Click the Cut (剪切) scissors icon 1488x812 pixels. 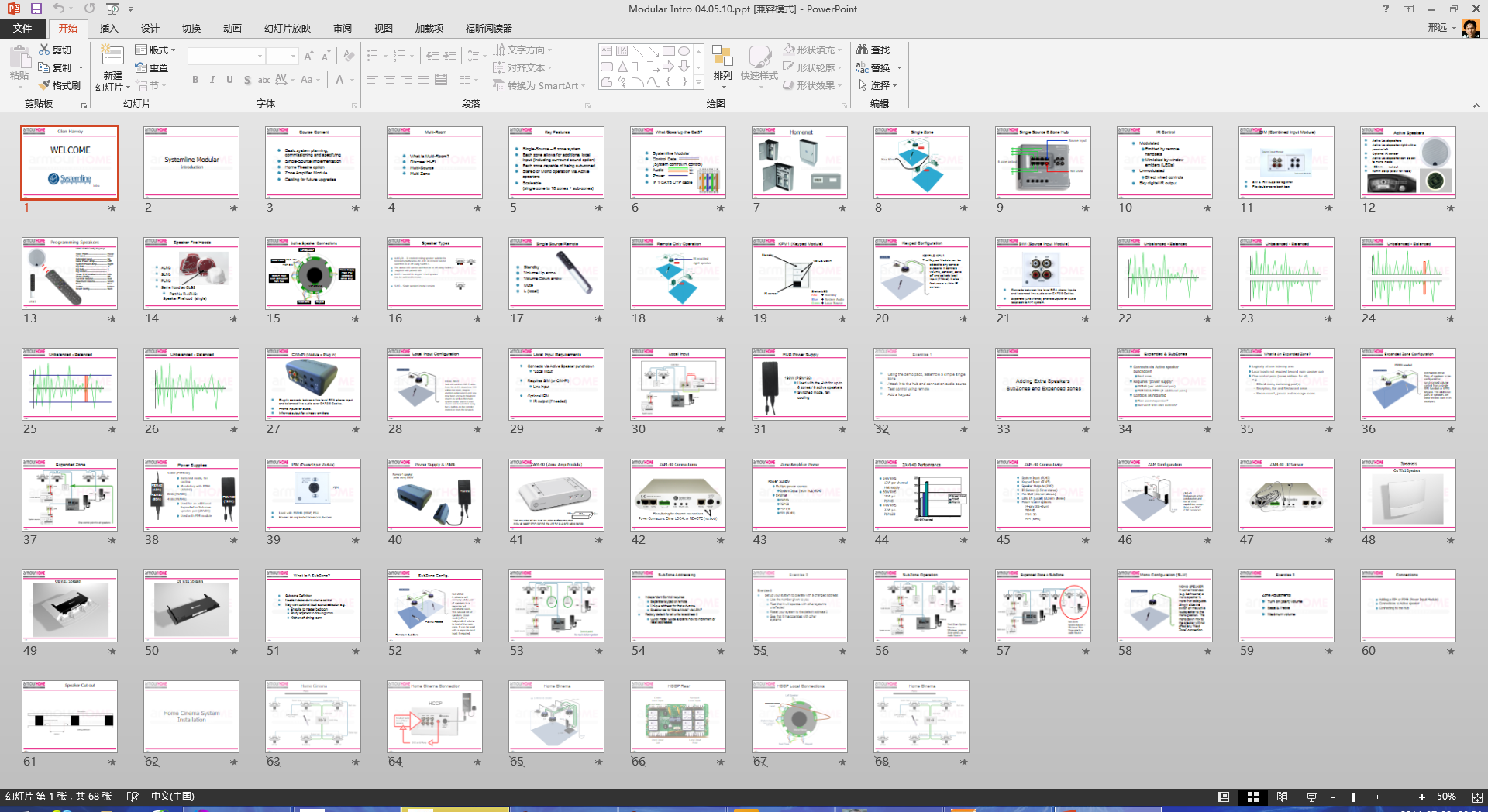(x=45, y=50)
